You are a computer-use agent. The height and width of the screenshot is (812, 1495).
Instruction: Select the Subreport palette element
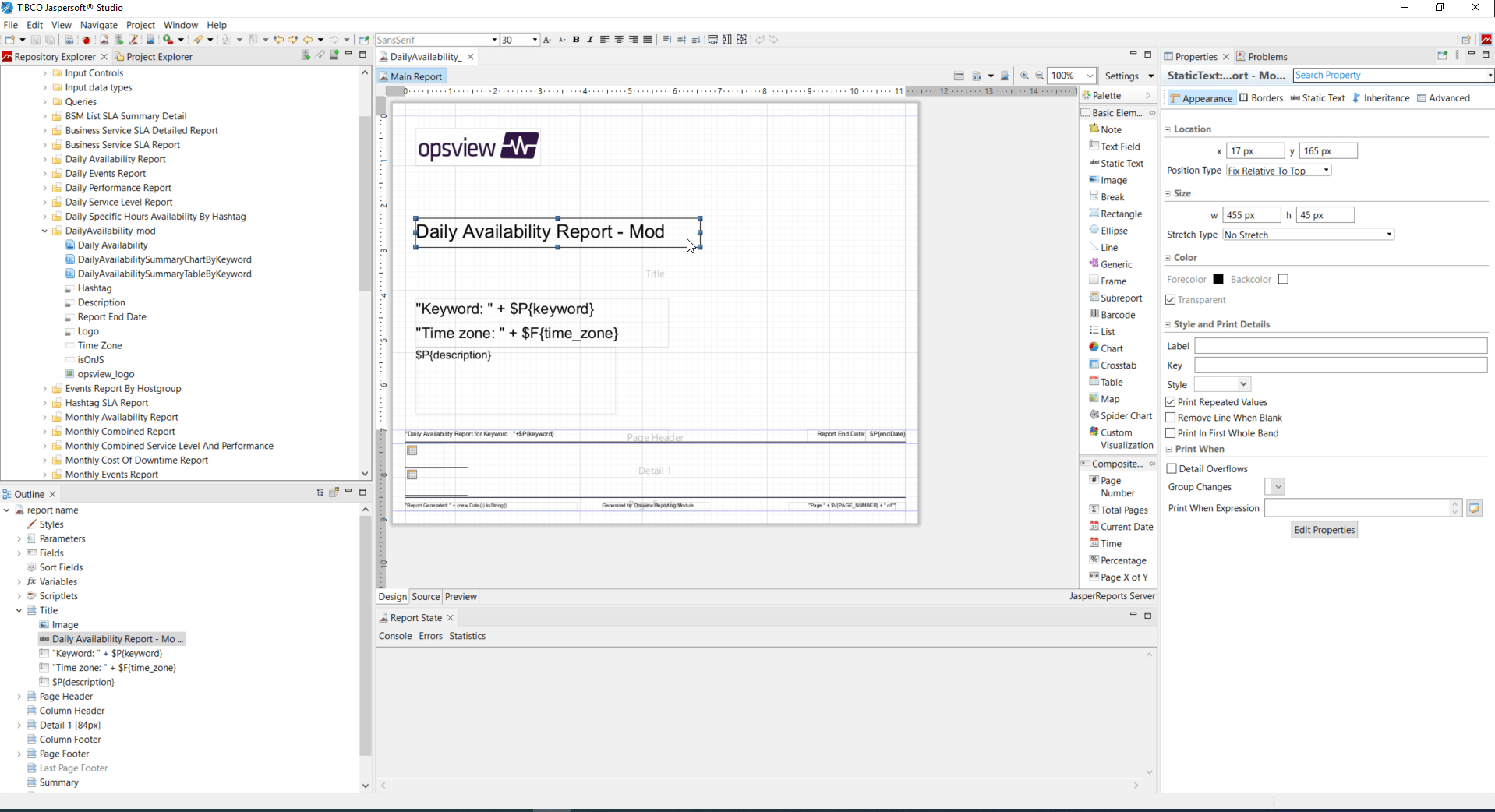1121,297
